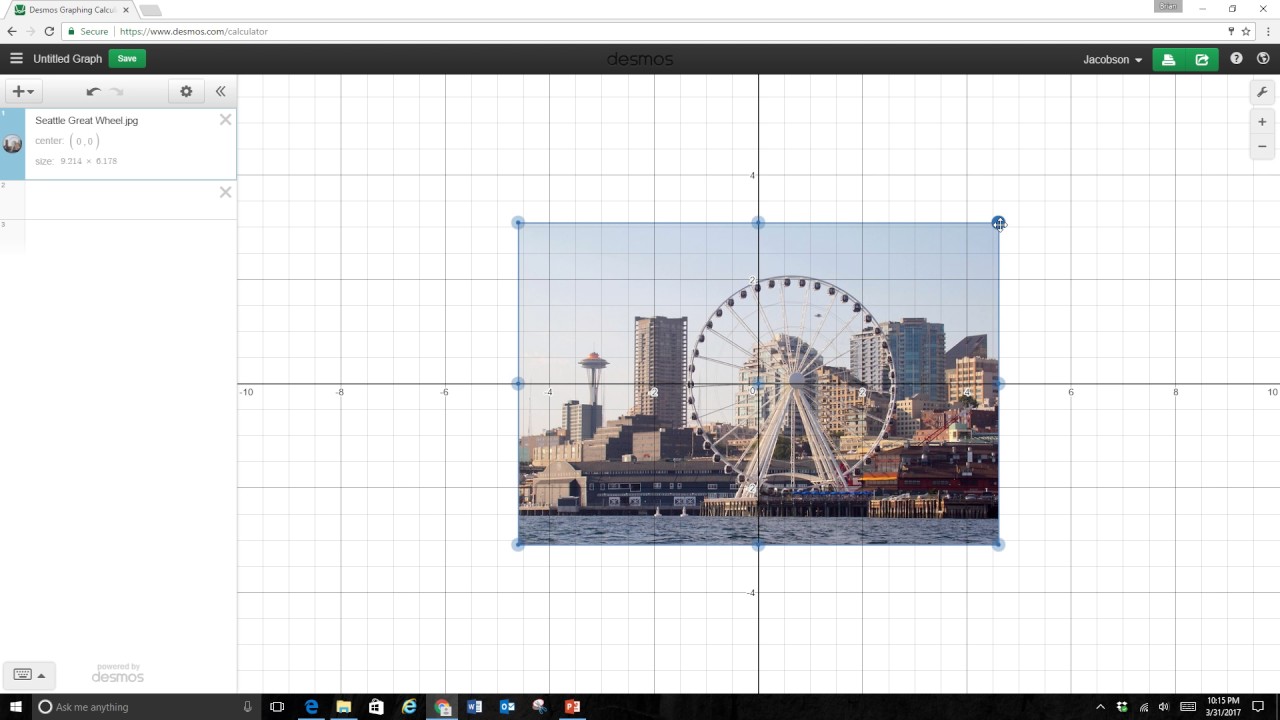Go forward in the browser
1280x720 pixels.
(x=30, y=31)
